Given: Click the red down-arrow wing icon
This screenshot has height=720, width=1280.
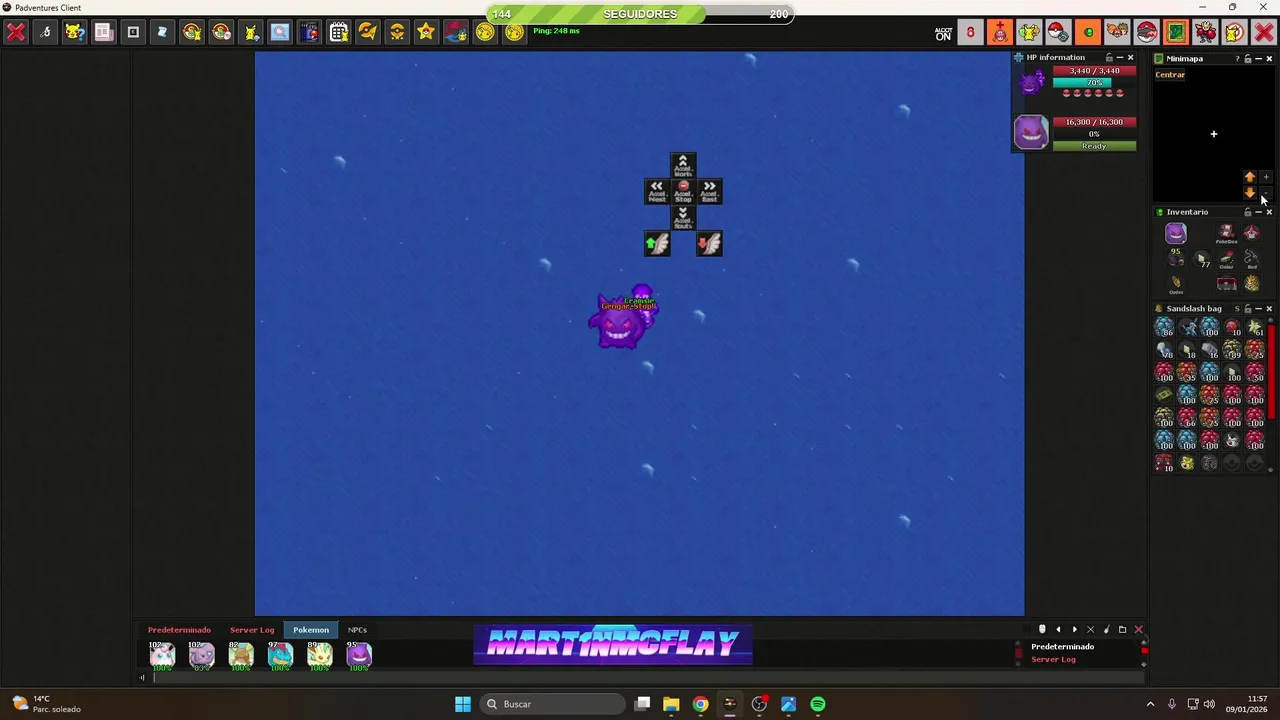Looking at the screenshot, I should (x=709, y=243).
